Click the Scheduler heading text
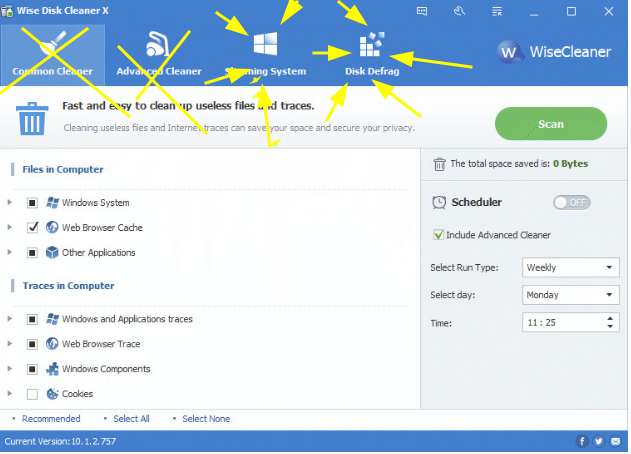 click(x=479, y=203)
